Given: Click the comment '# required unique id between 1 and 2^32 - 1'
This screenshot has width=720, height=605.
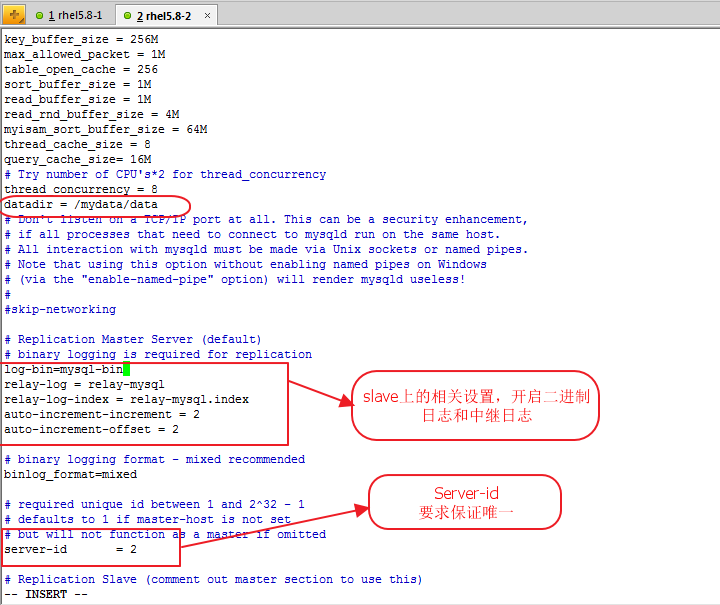Looking at the screenshot, I should click(x=154, y=505).
